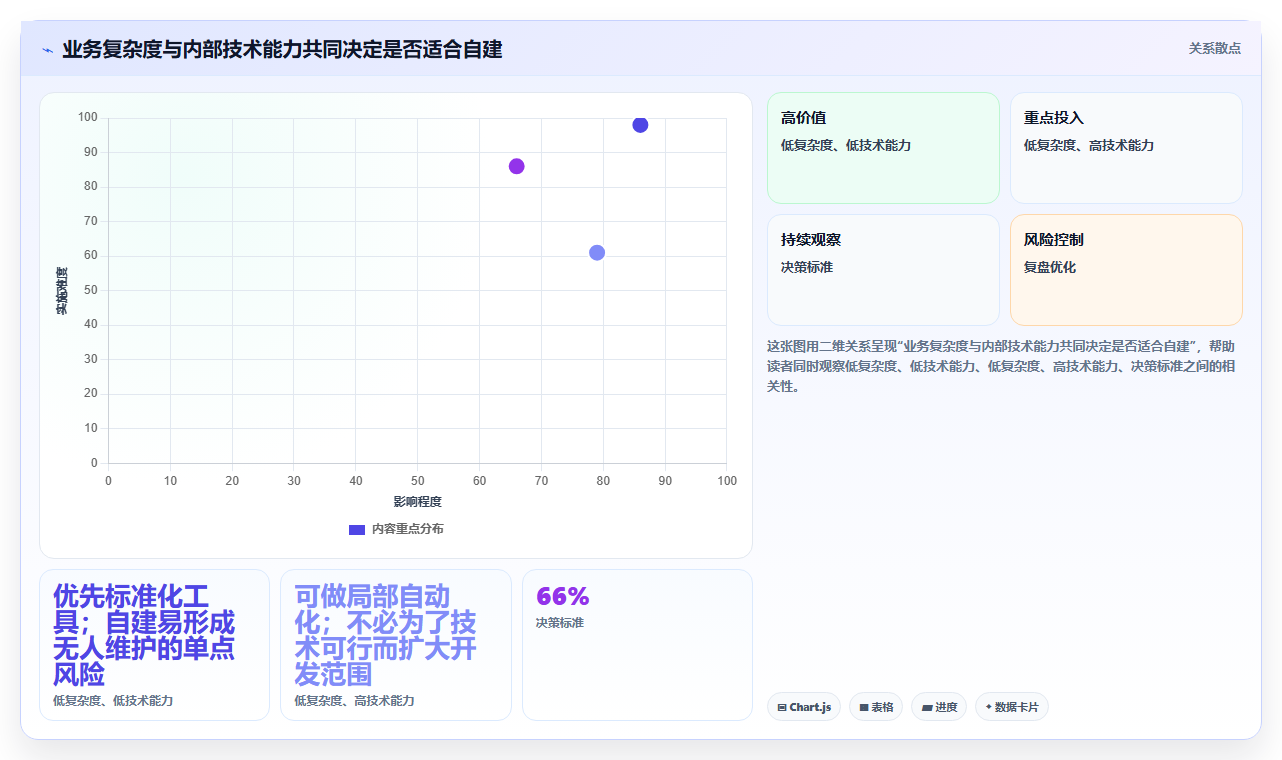Click the 66% metric value
1282x760 pixels.
(x=563, y=597)
